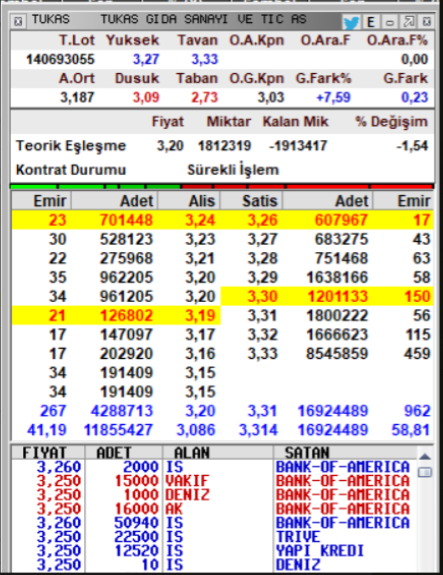Select trade with TRIVE seller
The width and height of the screenshot is (443, 575).
[x=214, y=536]
